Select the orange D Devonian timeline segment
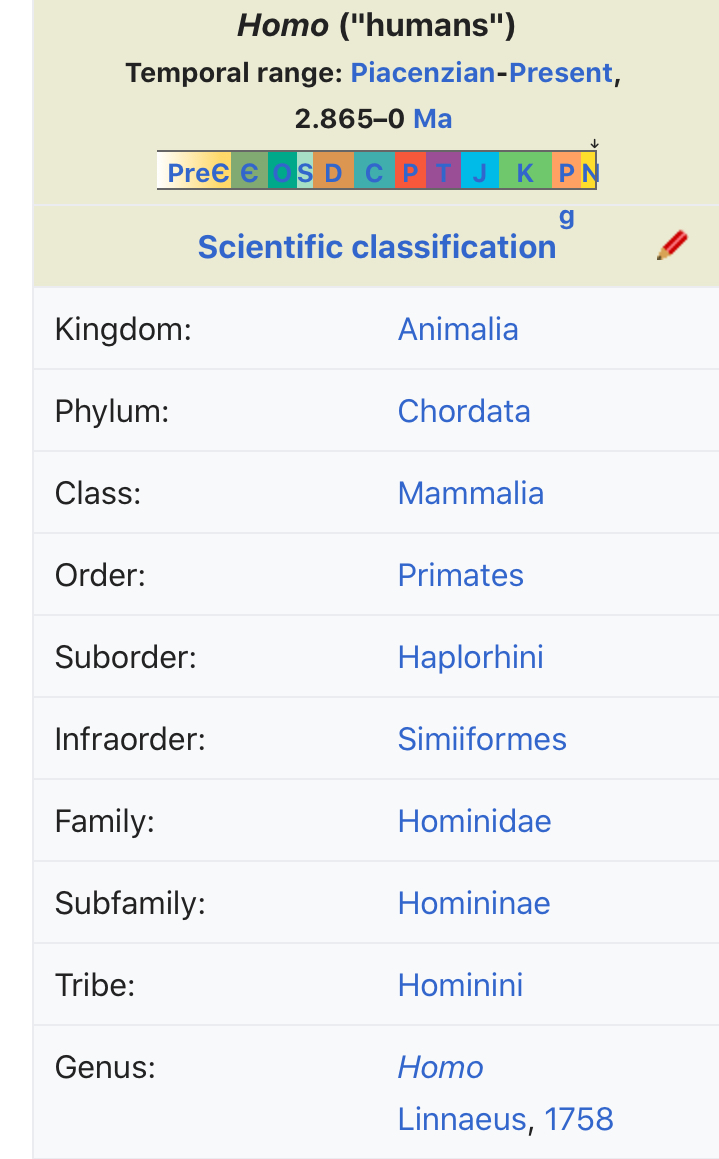 333,172
